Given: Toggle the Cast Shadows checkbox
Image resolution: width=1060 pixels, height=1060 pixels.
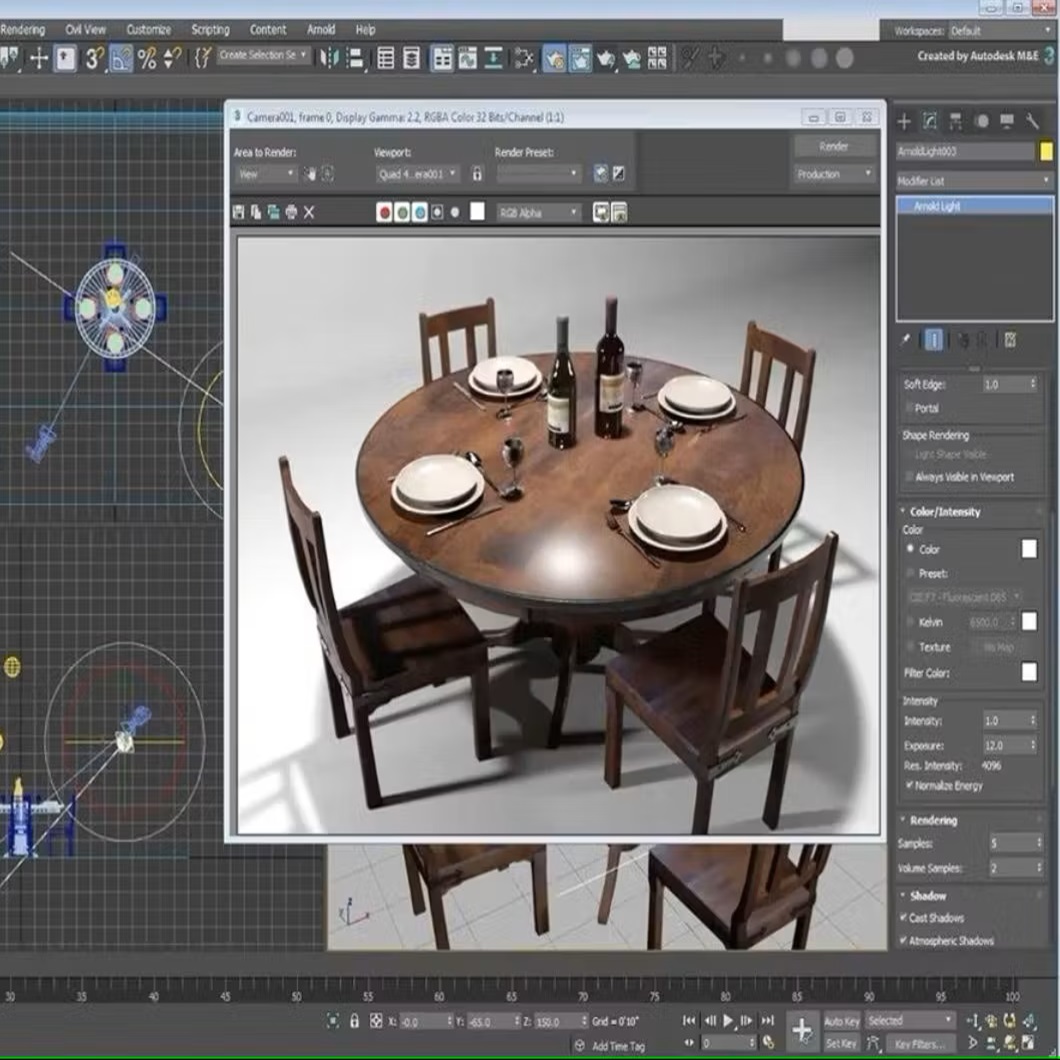Looking at the screenshot, I should click(905, 918).
